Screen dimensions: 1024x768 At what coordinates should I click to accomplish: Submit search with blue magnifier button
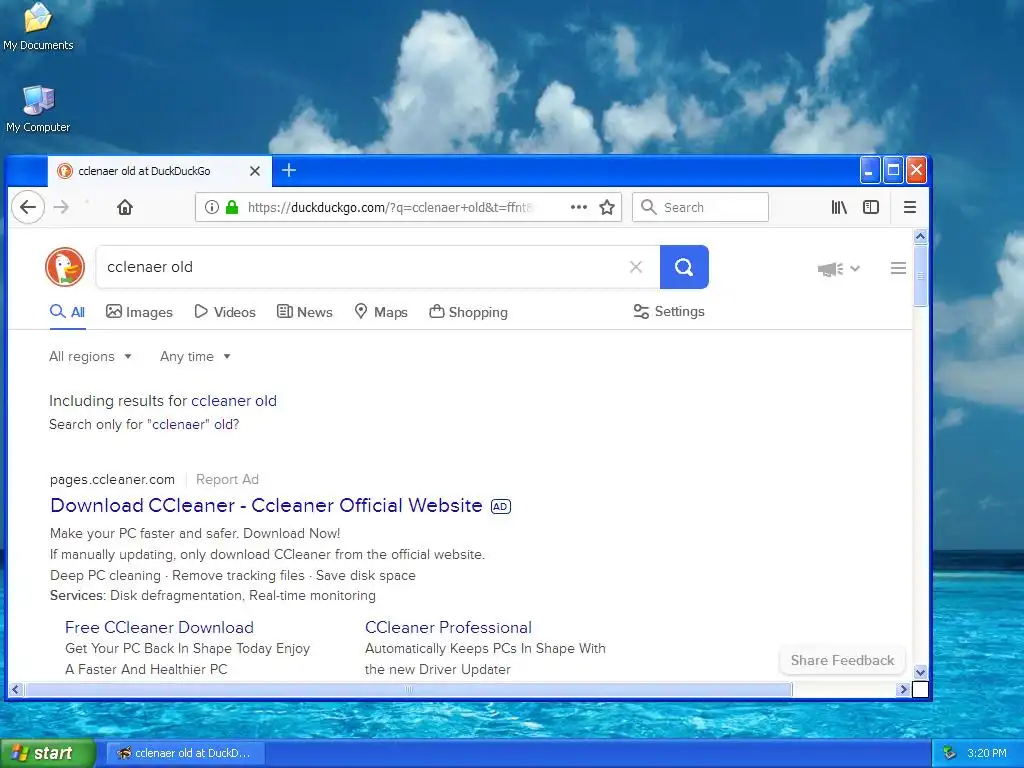pyautogui.click(x=684, y=266)
